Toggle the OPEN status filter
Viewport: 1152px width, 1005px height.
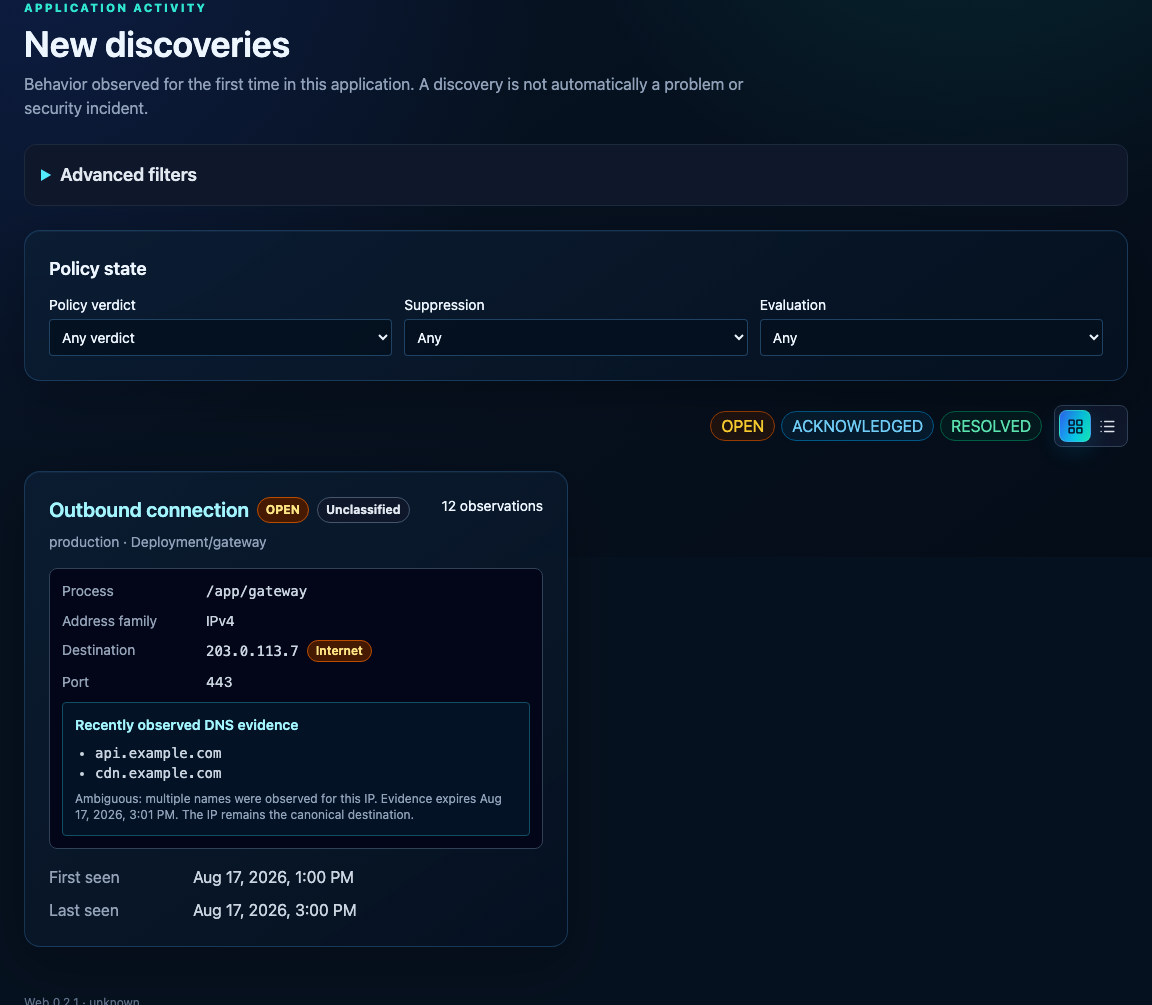(742, 426)
